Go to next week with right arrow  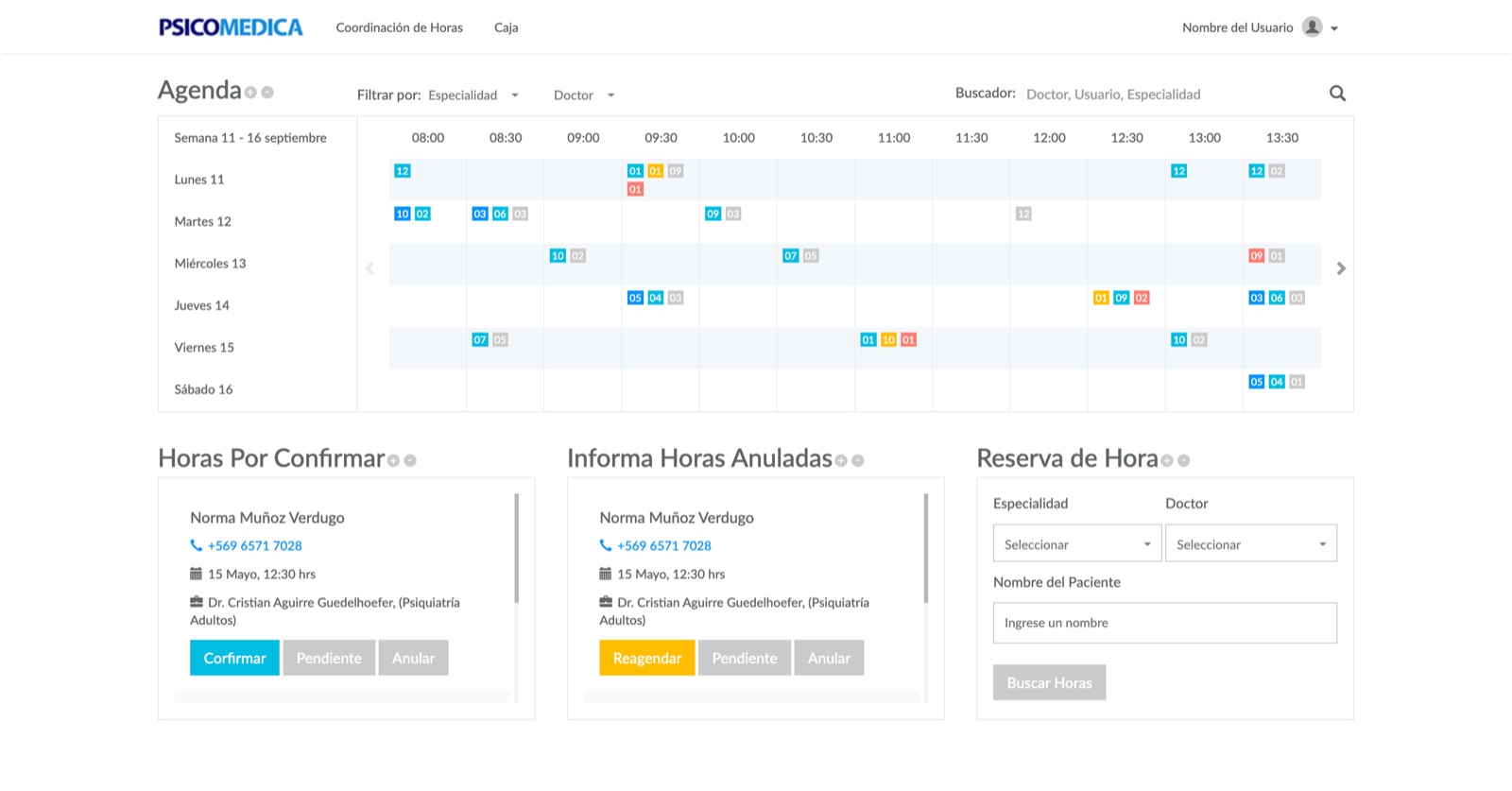1341,268
